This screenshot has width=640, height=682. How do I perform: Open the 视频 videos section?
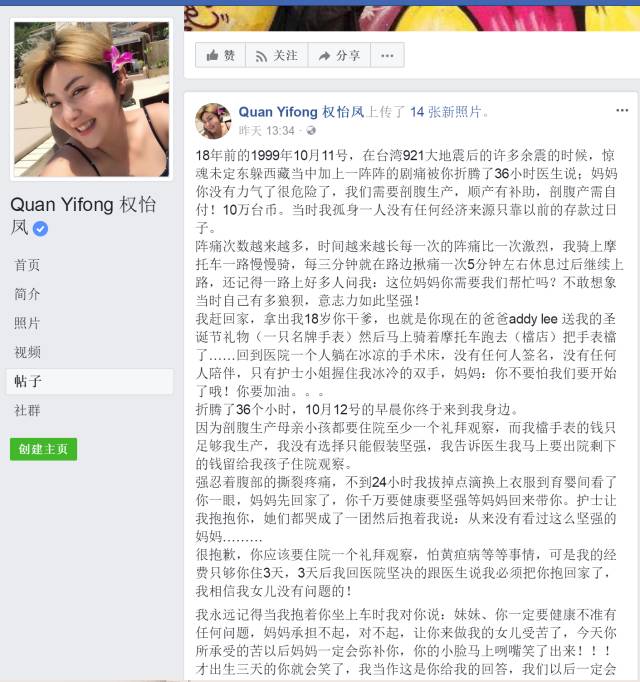(x=27, y=352)
